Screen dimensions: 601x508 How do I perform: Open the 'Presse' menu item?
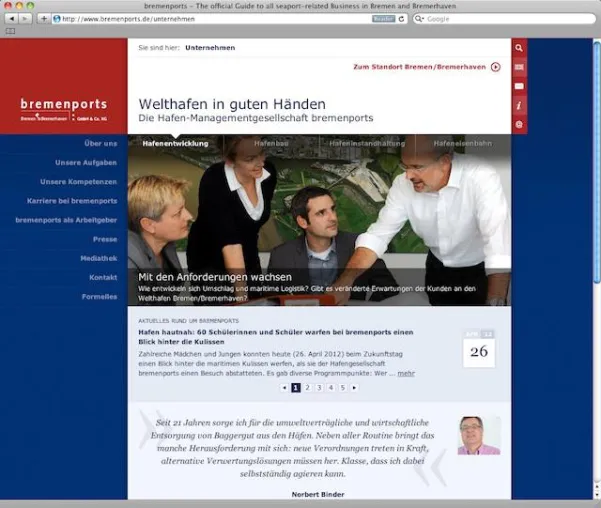tap(105, 239)
